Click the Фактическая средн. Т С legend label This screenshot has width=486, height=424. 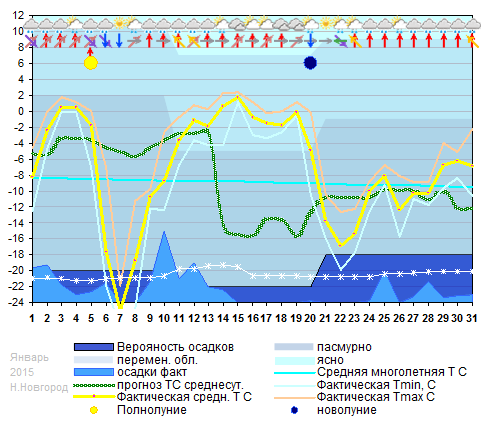(x=184, y=397)
